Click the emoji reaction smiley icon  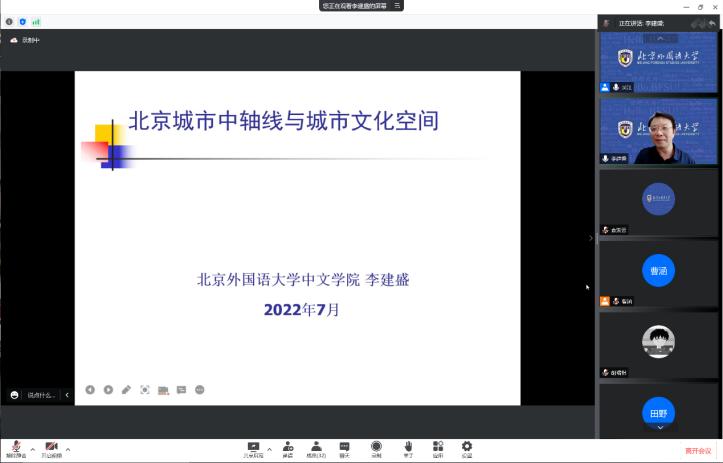(15, 395)
